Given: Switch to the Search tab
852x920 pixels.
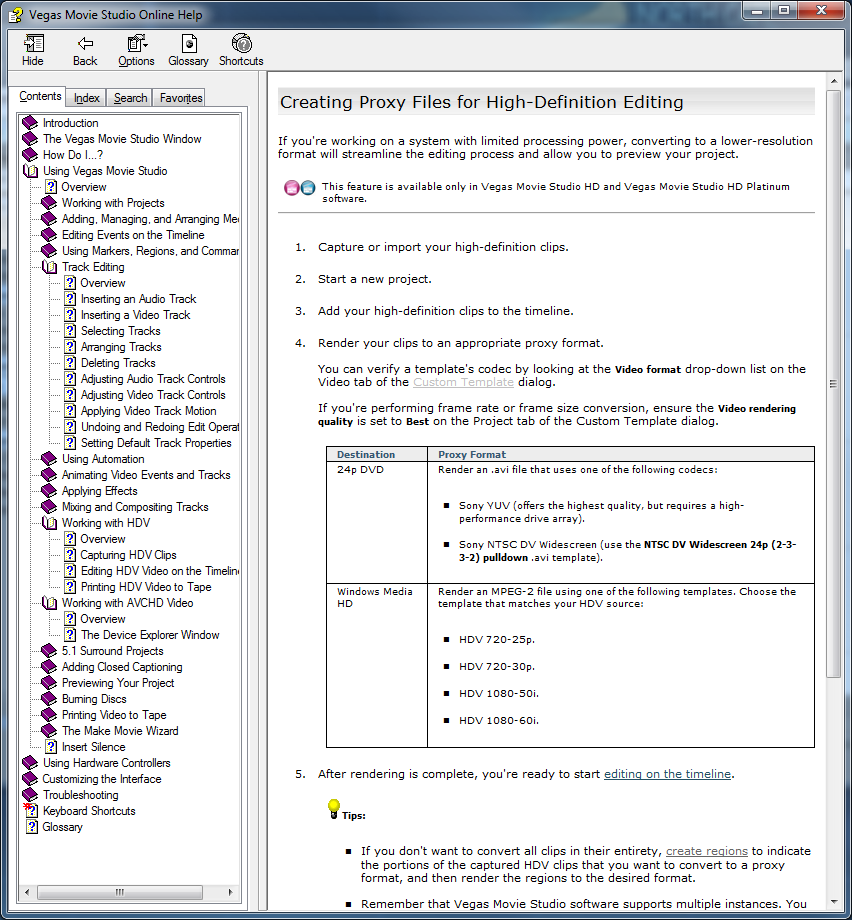Looking at the screenshot, I should click(130, 98).
